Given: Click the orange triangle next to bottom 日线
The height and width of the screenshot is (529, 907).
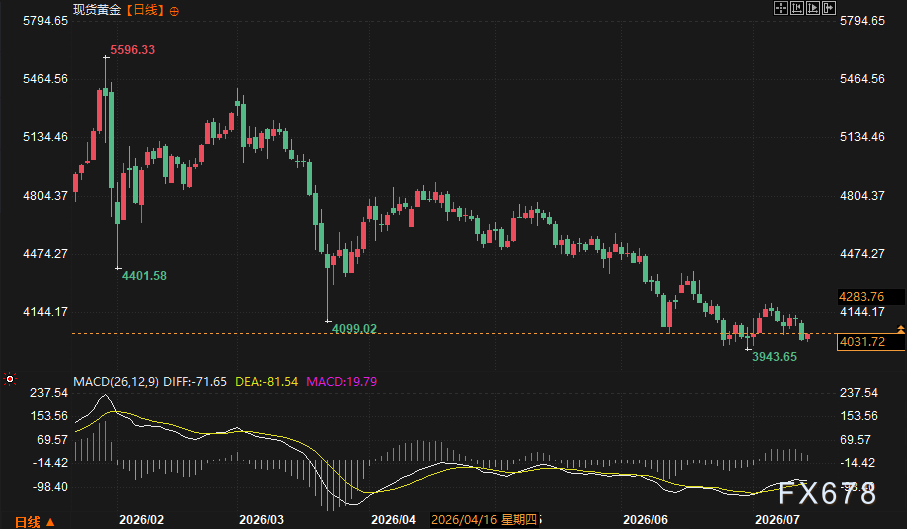Looking at the screenshot, I should point(50,523).
